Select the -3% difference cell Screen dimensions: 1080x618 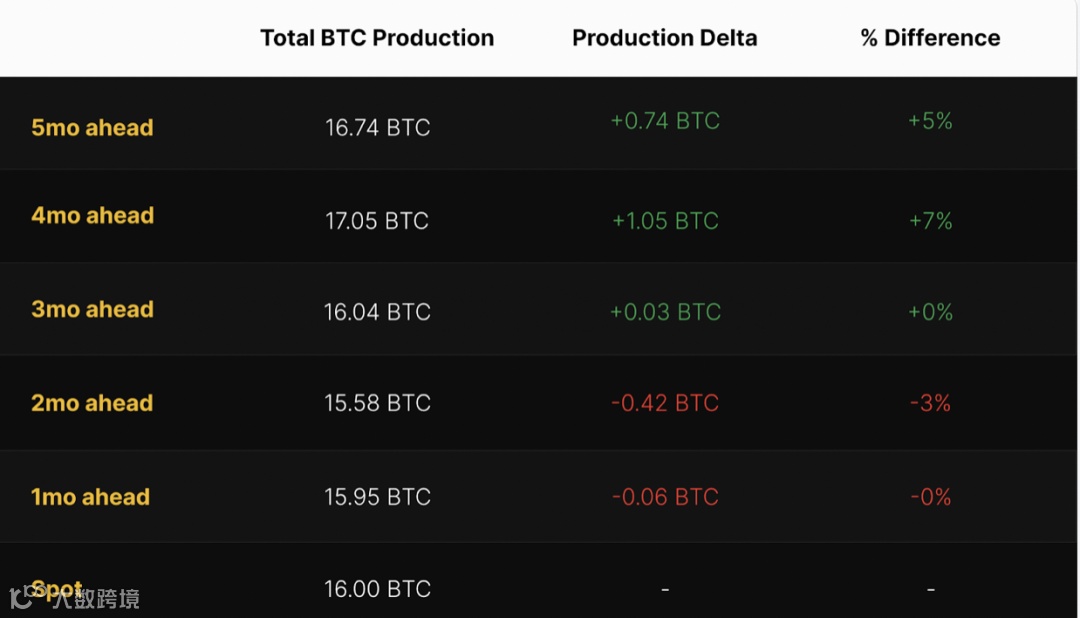tap(930, 404)
